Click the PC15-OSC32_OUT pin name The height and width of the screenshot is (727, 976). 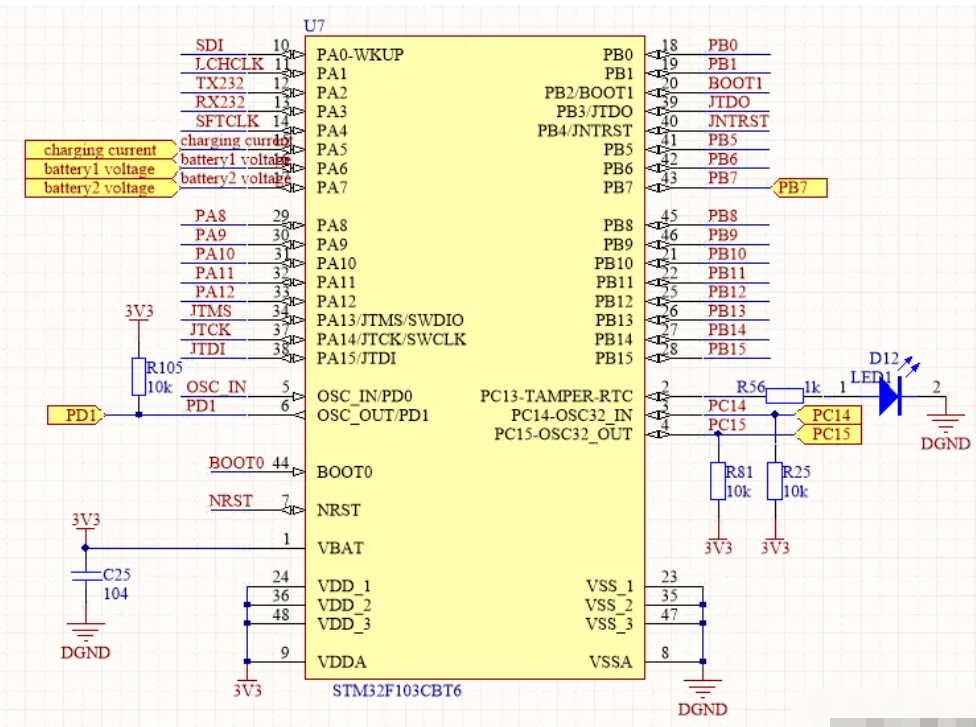[x=563, y=434]
